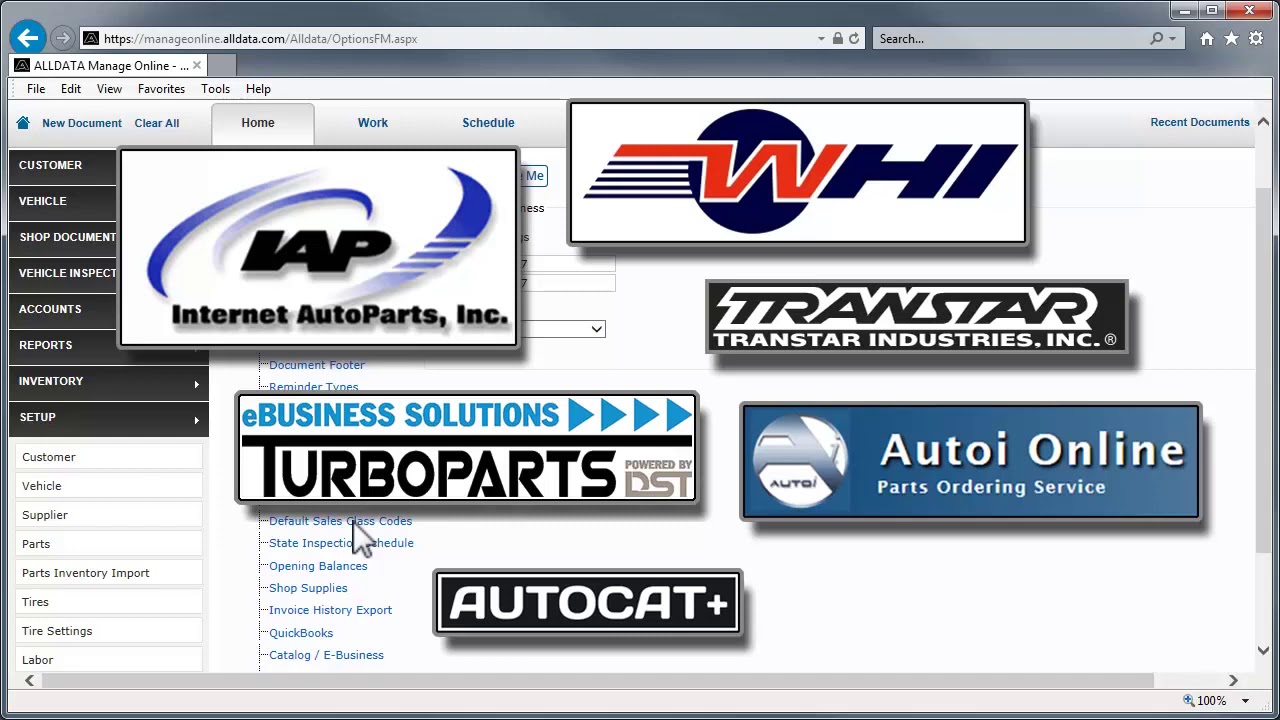Open the Help menu
This screenshot has height=720, width=1280.
tap(258, 89)
